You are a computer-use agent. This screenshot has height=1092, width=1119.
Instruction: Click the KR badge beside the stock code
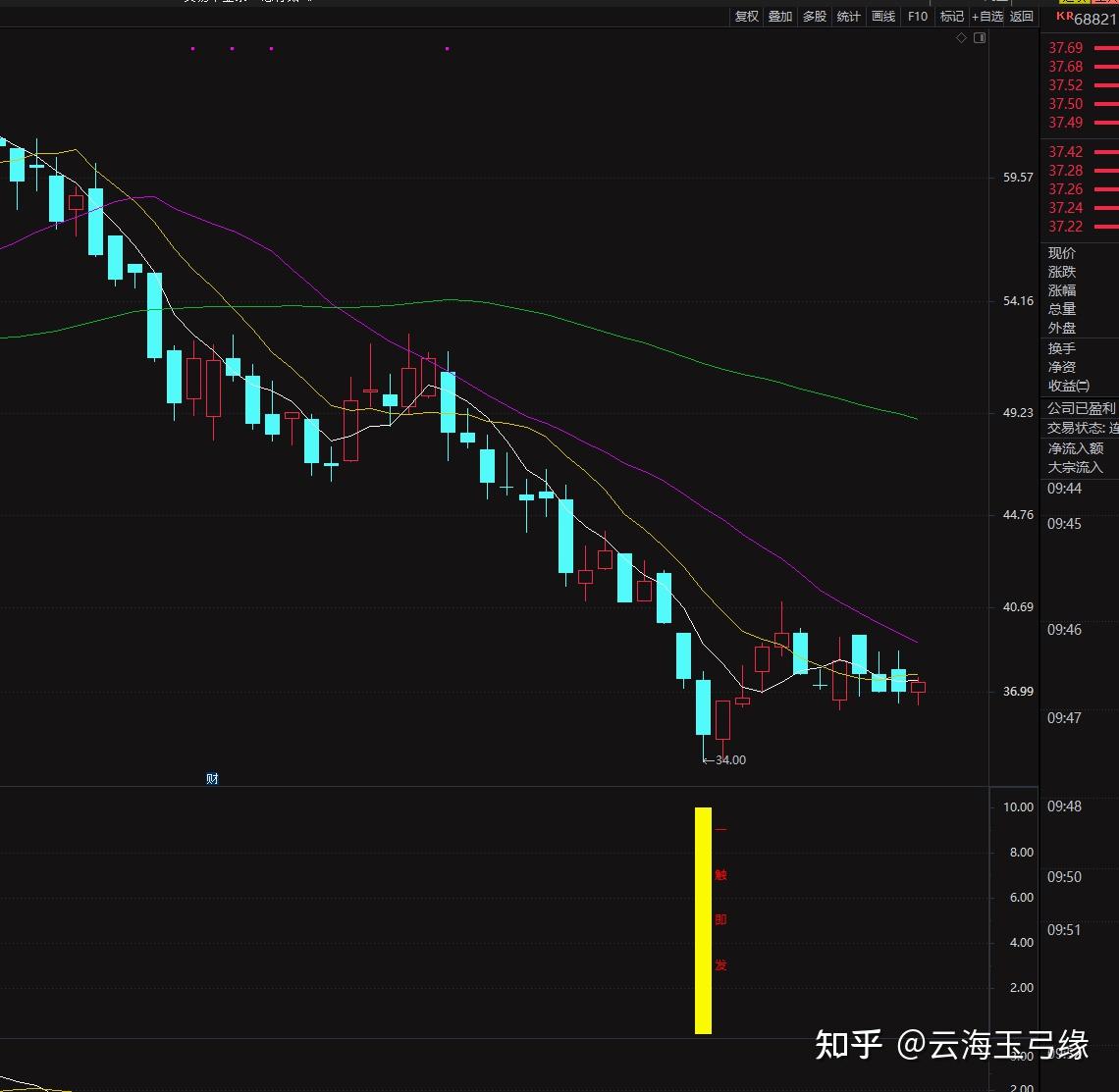pos(1065,17)
